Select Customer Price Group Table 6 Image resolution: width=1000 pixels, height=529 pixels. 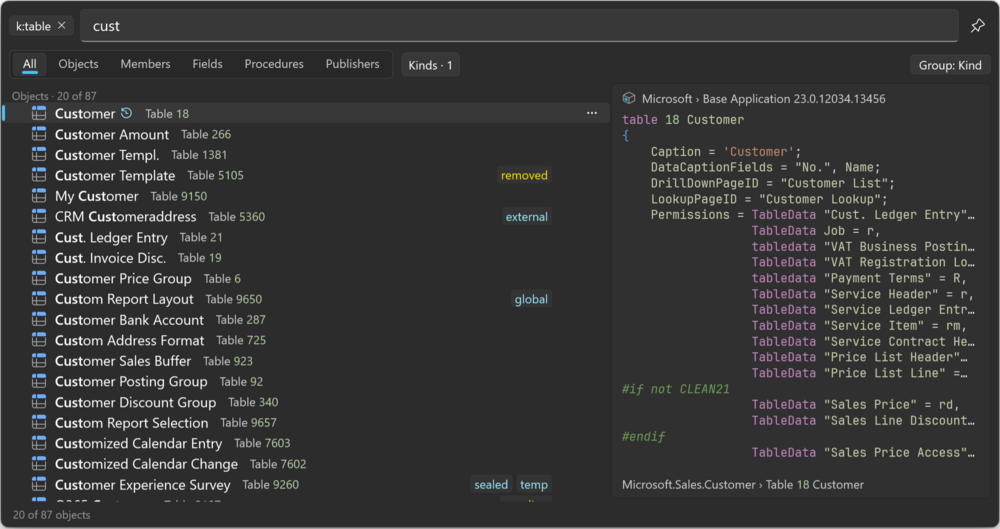(x=306, y=278)
